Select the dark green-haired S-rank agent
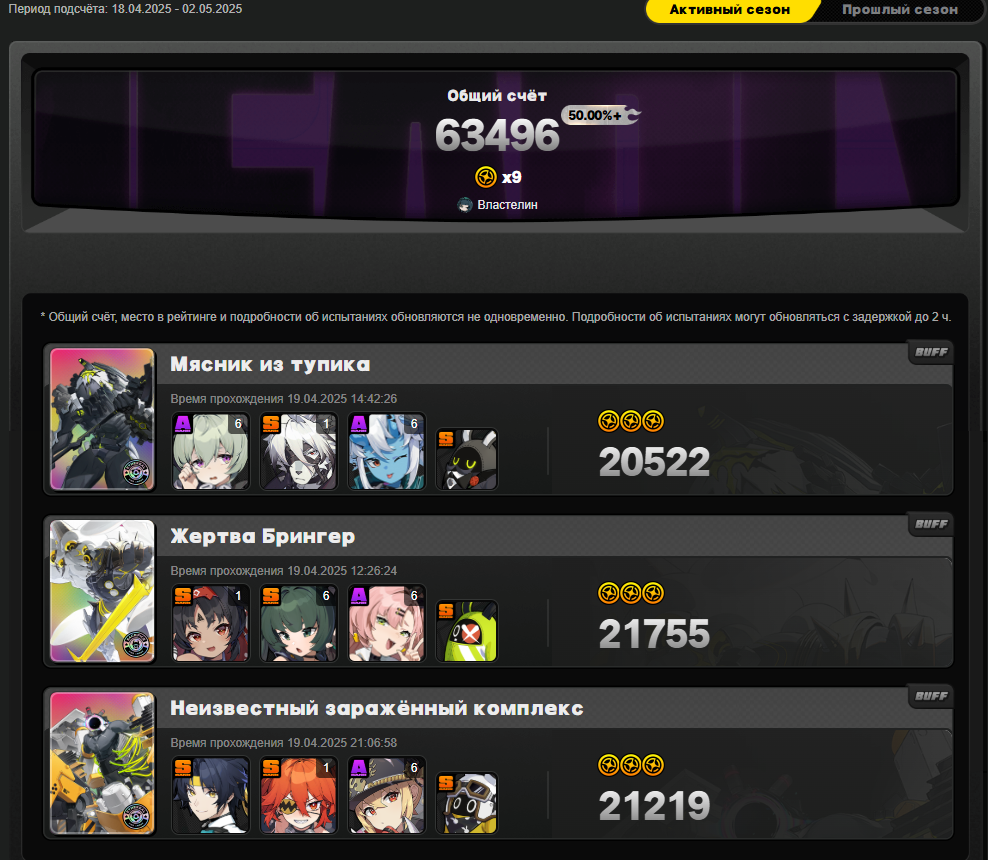 click(299, 623)
